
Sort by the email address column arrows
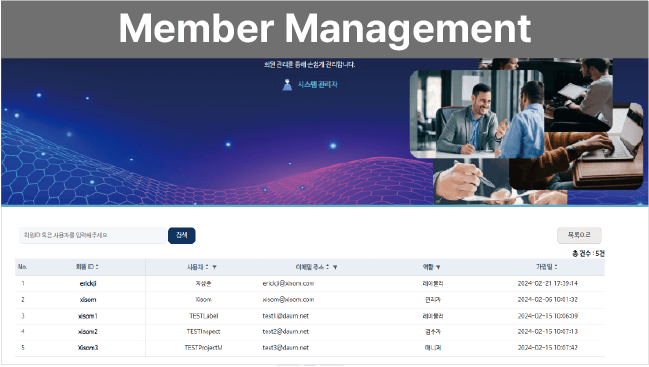[327, 267]
